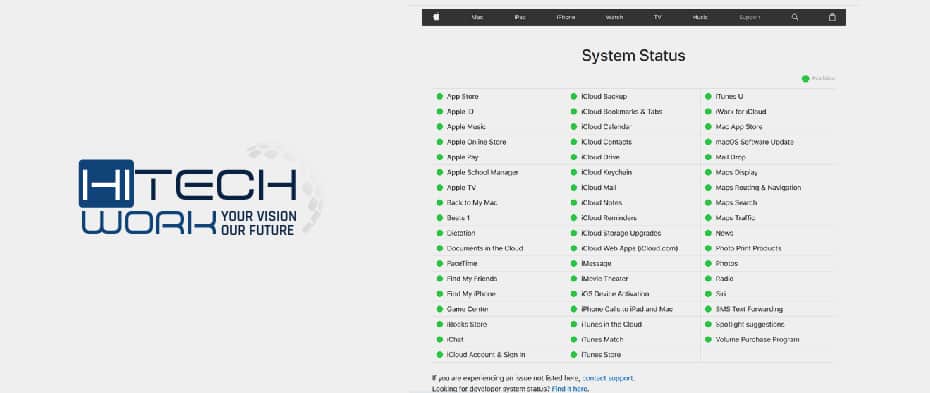Click the iCloud Keychain status entry
This screenshot has width=930, height=393.
click(601, 172)
